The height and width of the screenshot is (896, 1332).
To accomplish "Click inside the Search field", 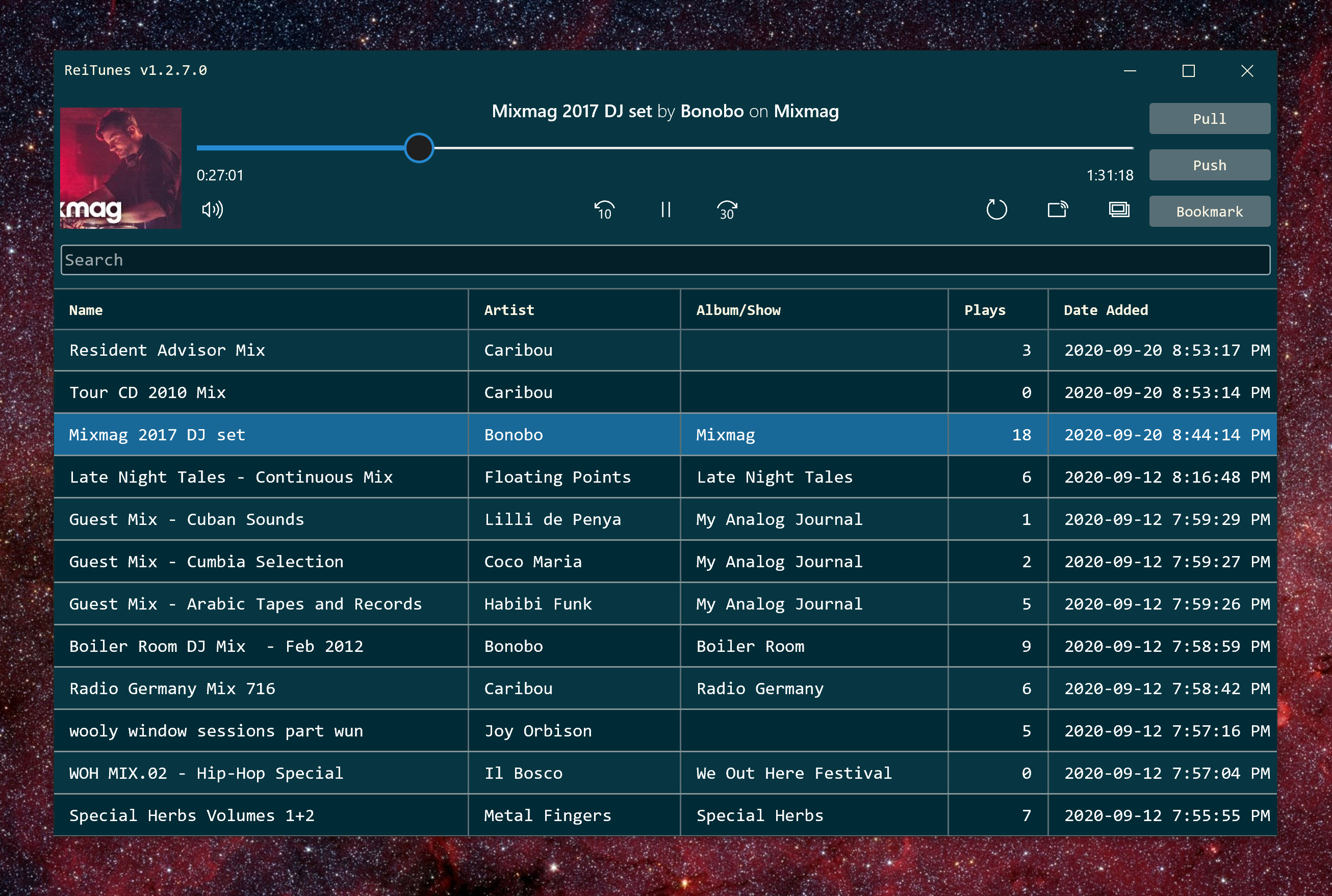I will click(x=666, y=260).
